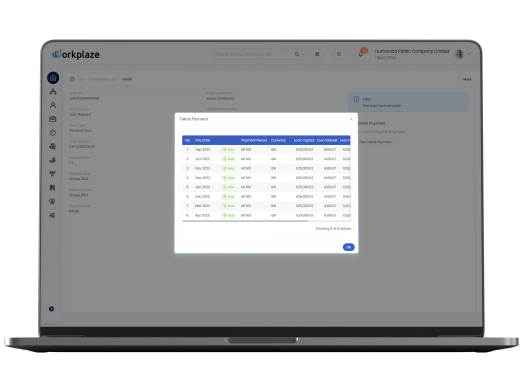Viewport: 522px width, 392px height.
Task: Click the Loan Interest column header
Action: 327,140
